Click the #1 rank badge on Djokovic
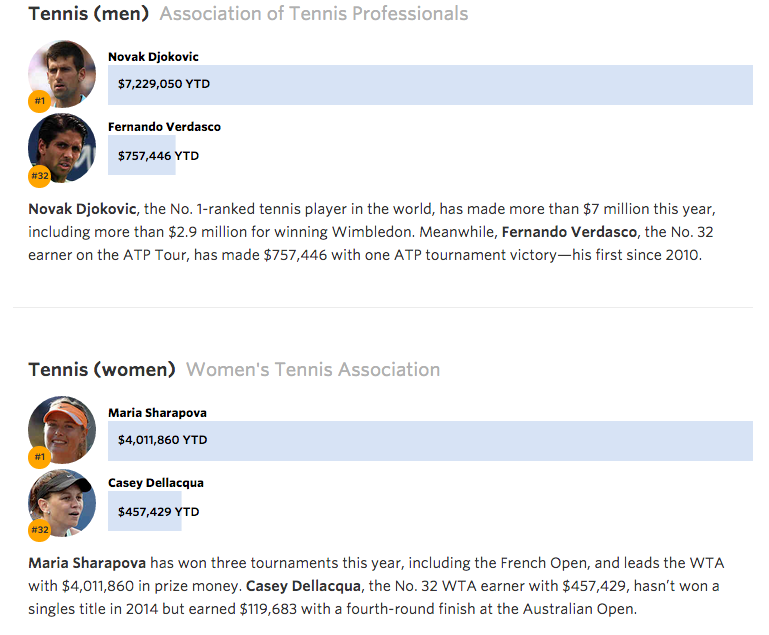Image resolution: width=769 pixels, height=635 pixels. click(x=40, y=101)
